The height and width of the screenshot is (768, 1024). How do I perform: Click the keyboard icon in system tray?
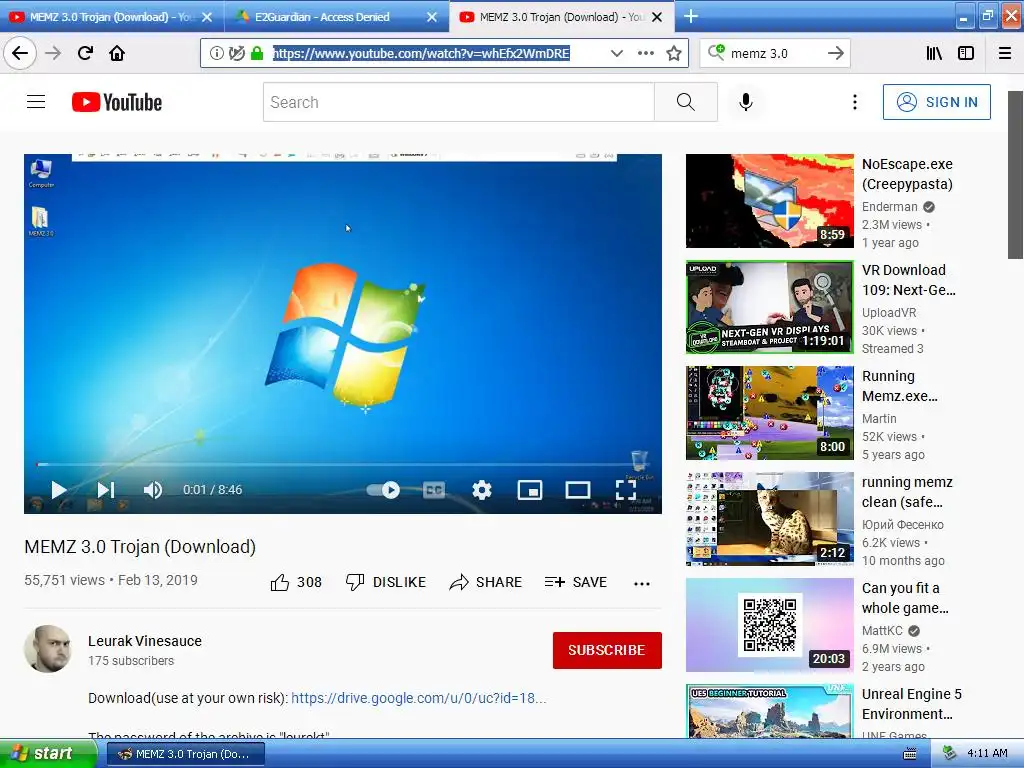909,754
